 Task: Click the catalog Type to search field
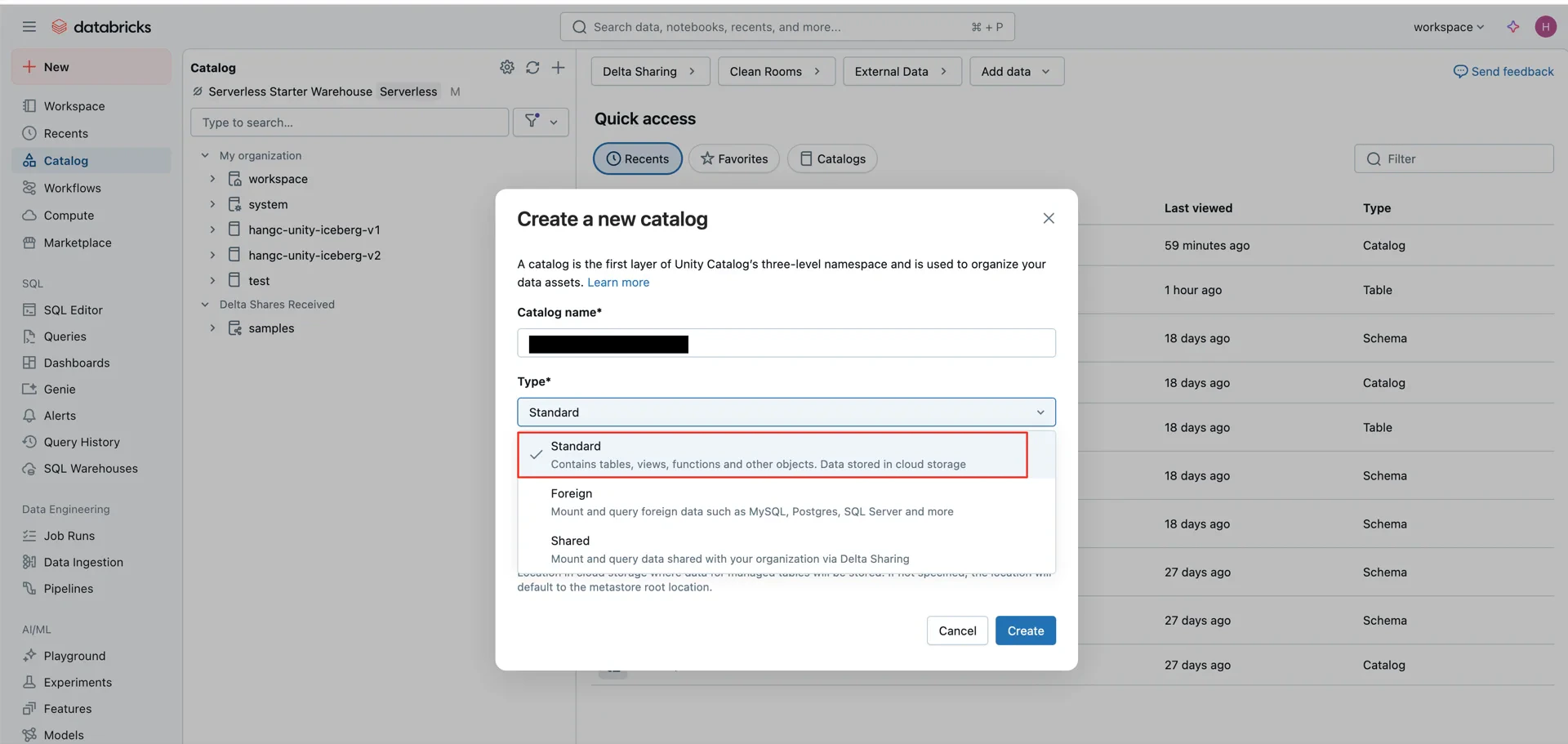[350, 123]
